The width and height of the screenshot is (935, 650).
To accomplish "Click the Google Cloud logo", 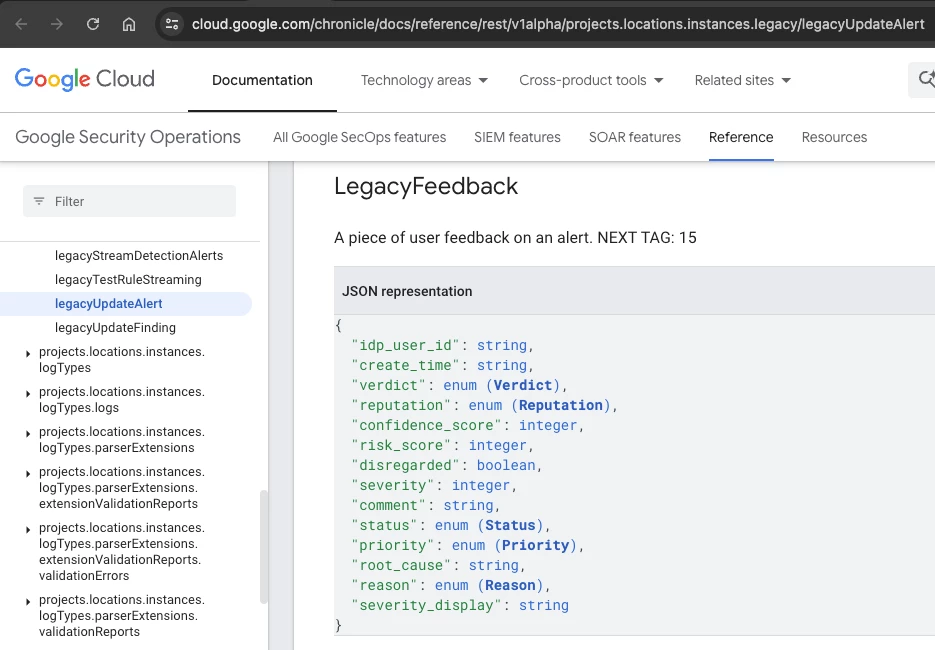I will tap(85, 79).
